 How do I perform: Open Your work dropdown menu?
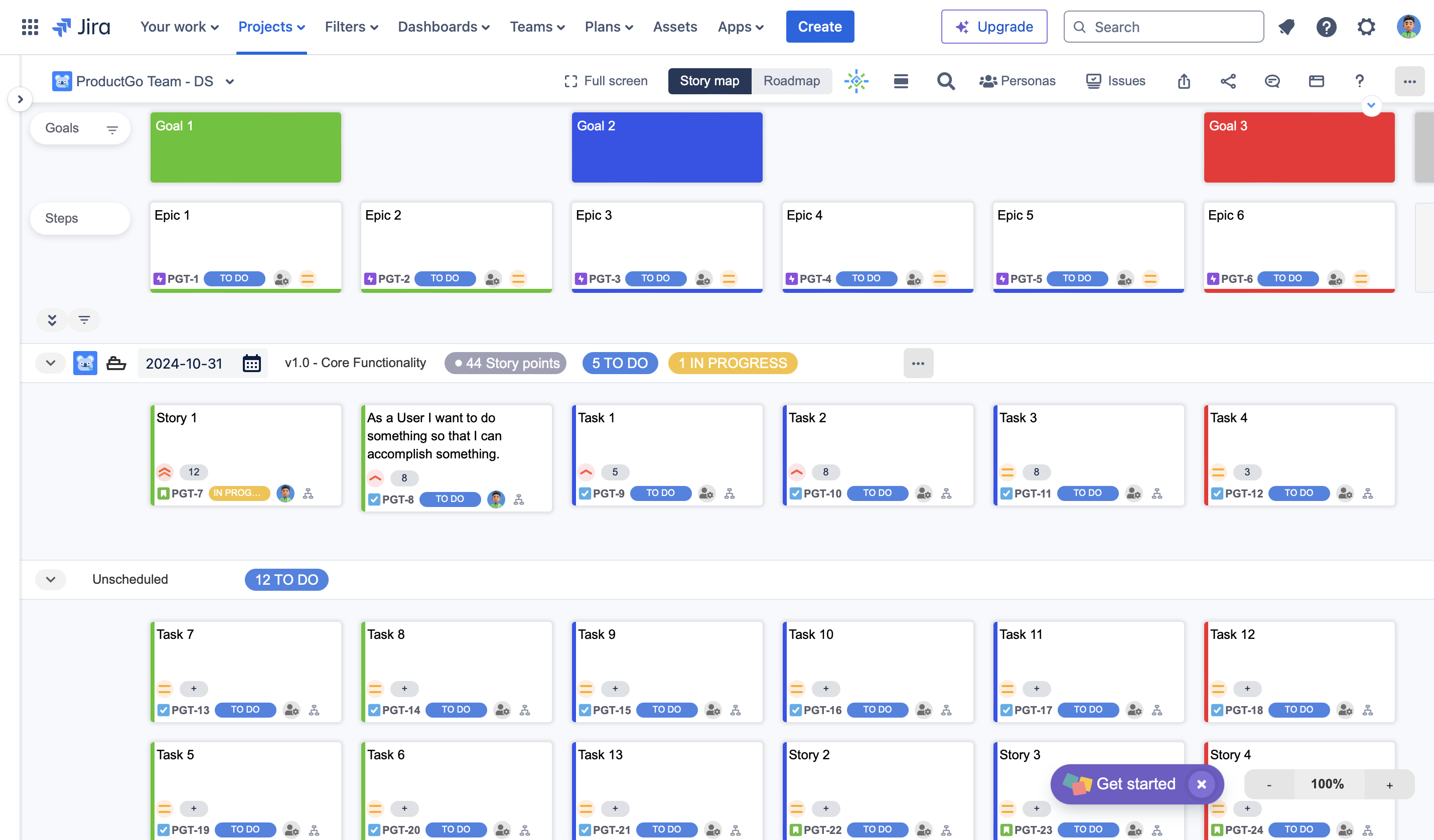(179, 27)
